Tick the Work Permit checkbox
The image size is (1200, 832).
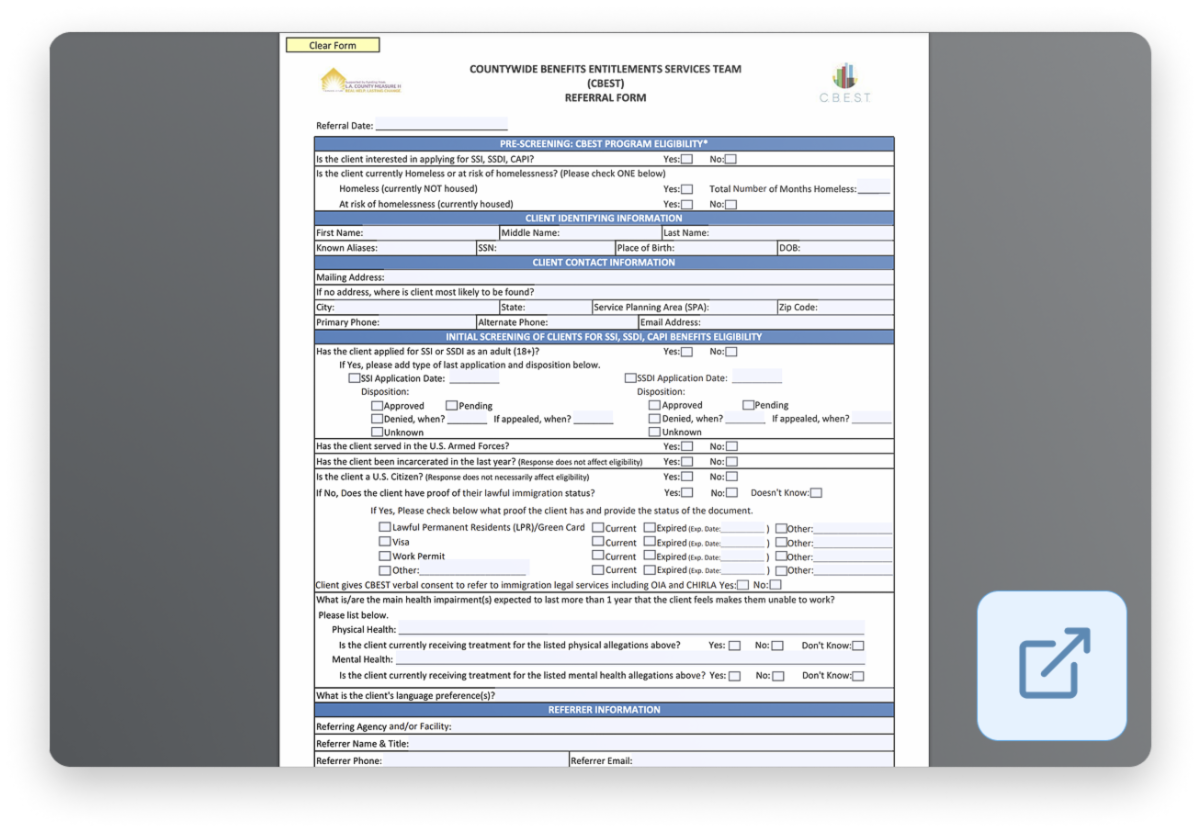click(385, 556)
